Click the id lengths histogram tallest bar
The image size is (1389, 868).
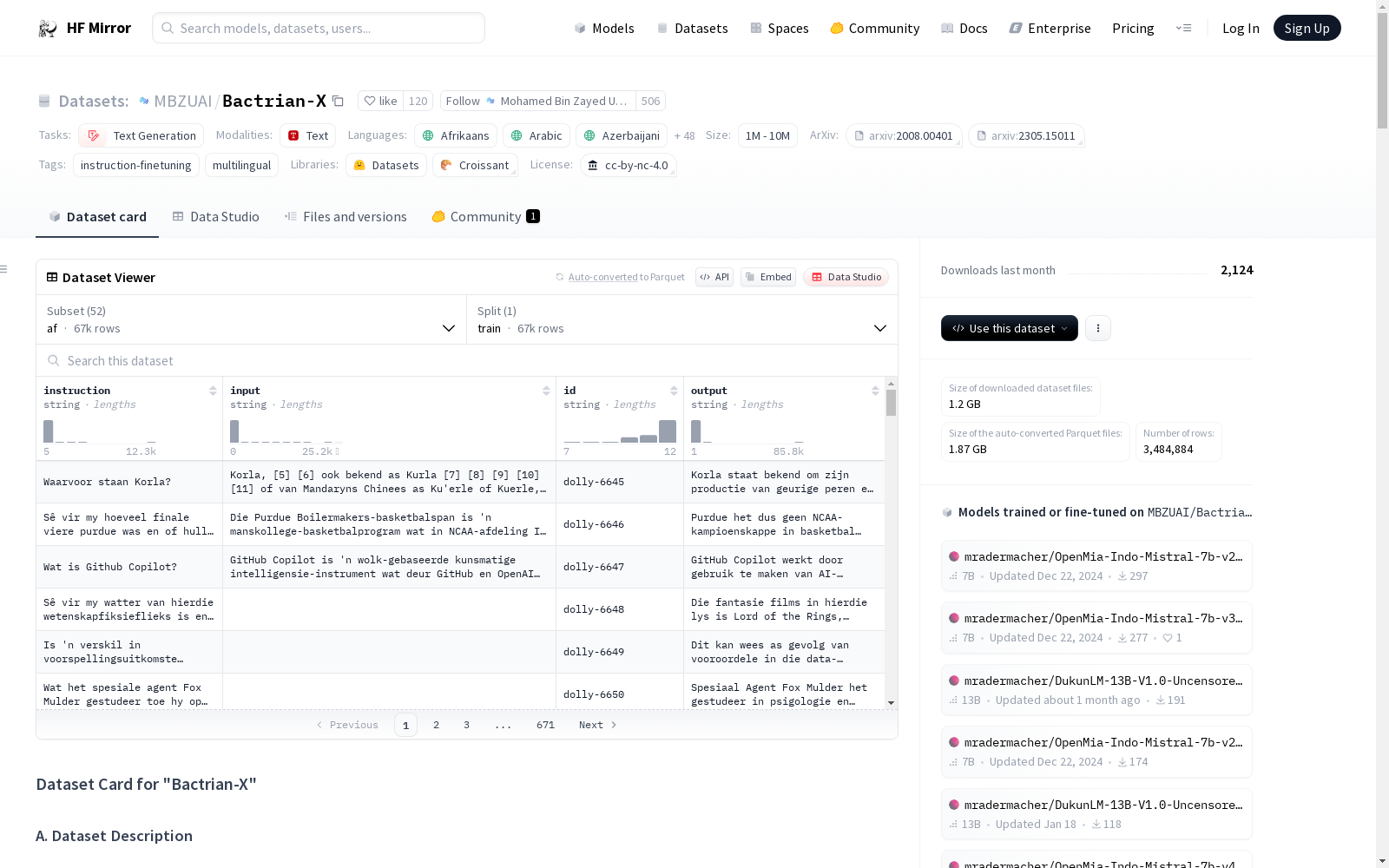click(x=668, y=431)
